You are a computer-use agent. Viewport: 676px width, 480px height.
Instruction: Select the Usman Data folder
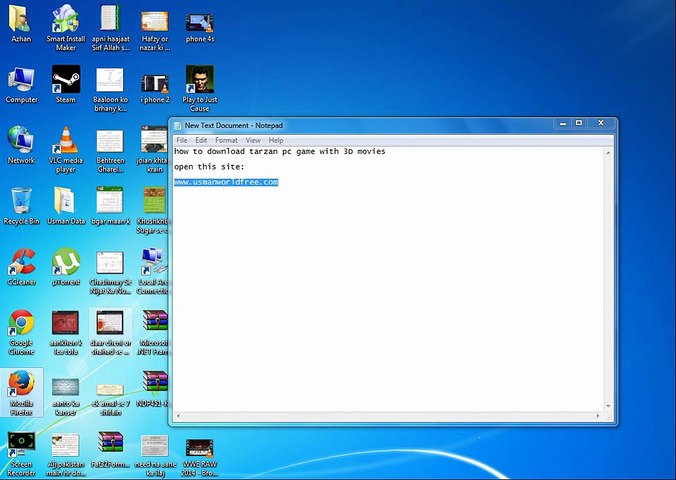(x=65, y=200)
